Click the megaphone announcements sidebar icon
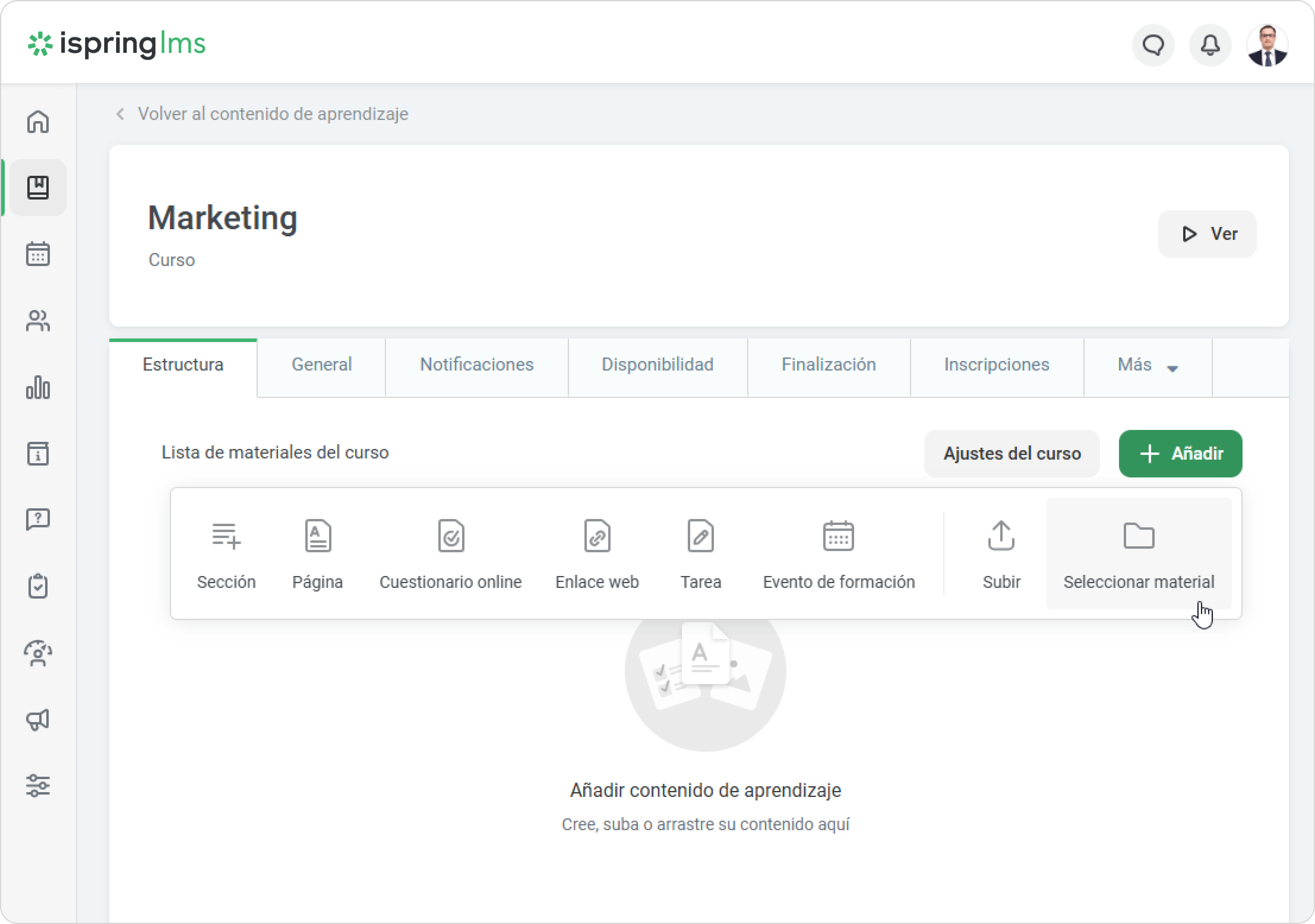The width and height of the screenshot is (1315, 924). (x=38, y=720)
